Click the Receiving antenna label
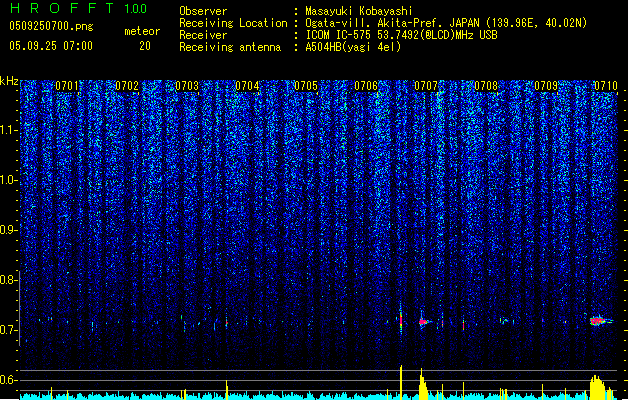 point(230,47)
